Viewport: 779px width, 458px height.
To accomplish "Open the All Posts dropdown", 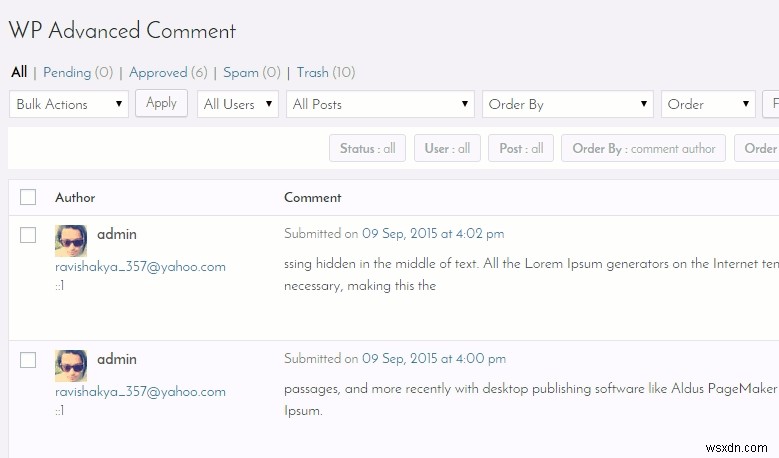I will click(381, 104).
